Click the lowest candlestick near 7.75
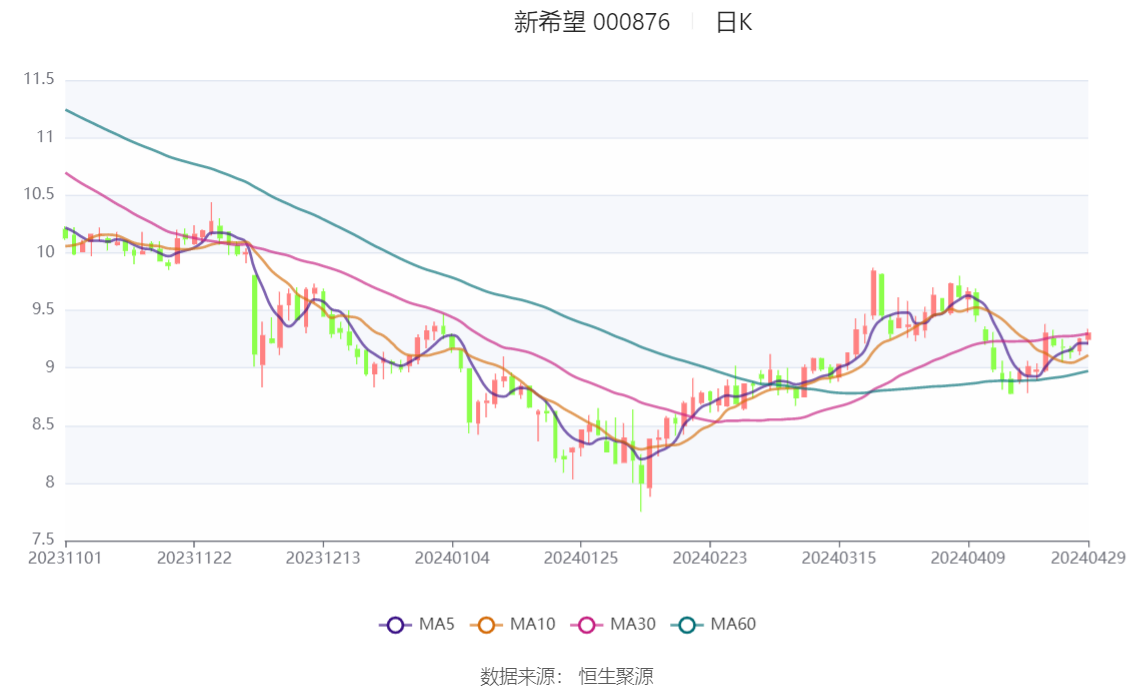 point(641,483)
